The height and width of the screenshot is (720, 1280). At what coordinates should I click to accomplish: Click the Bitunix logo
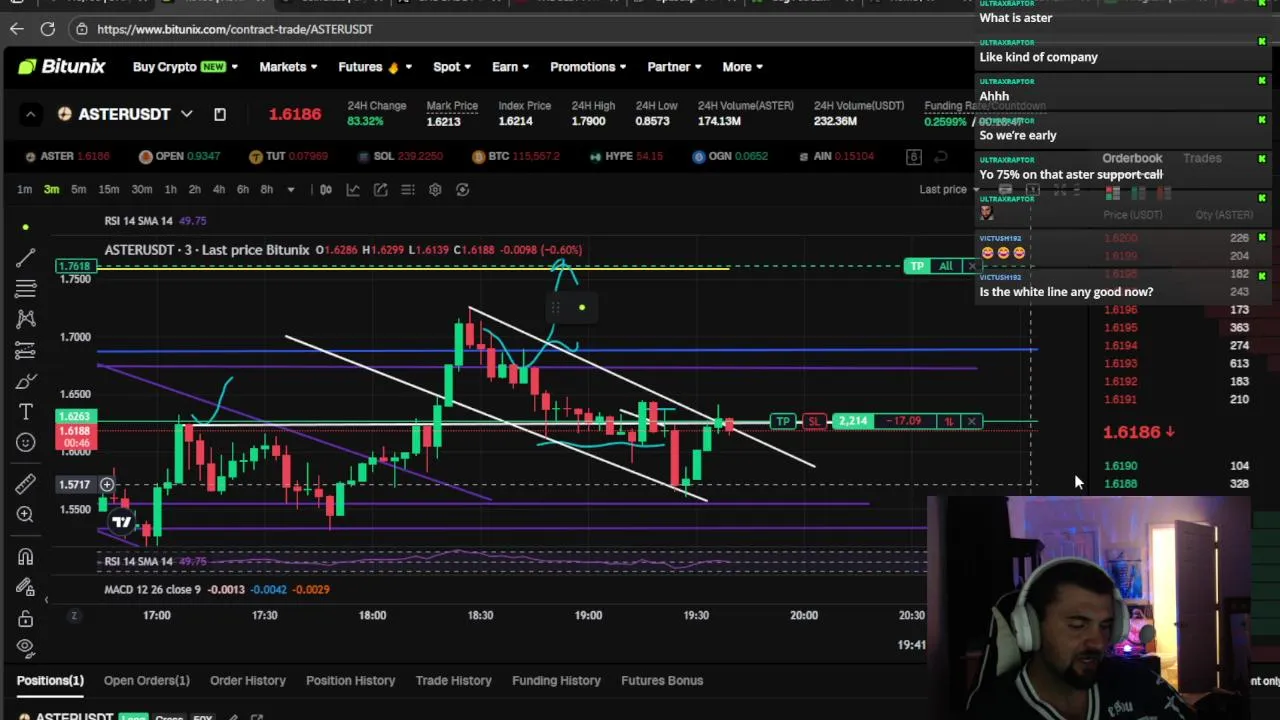pos(61,66)
